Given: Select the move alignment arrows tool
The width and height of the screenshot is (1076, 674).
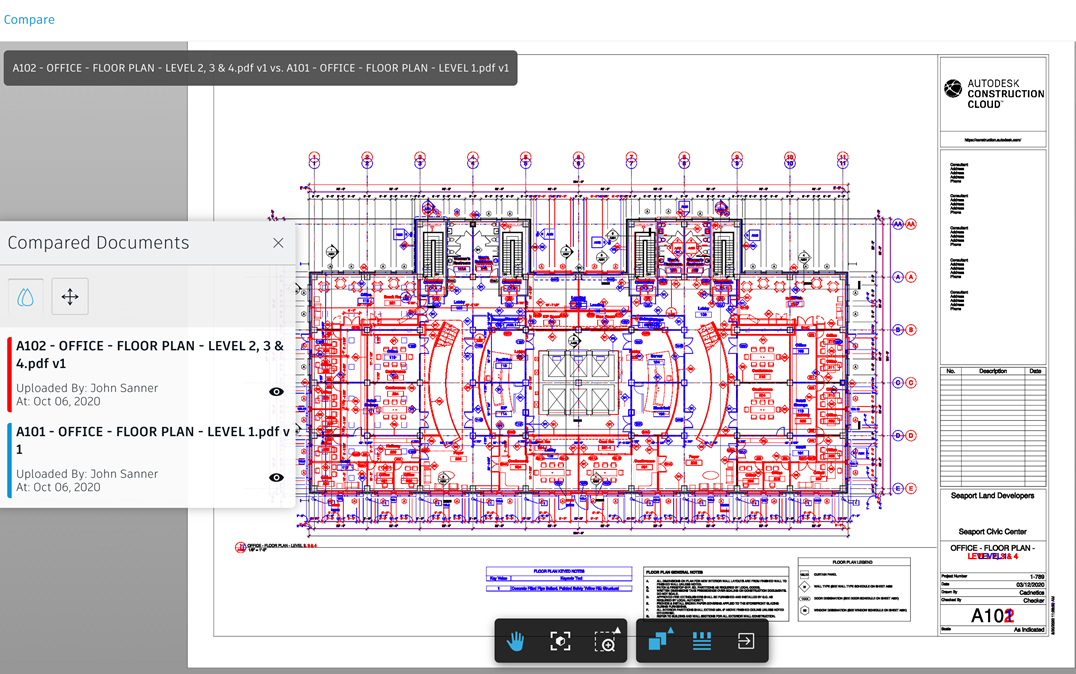Looking at the screenshot, I should 70,297.
